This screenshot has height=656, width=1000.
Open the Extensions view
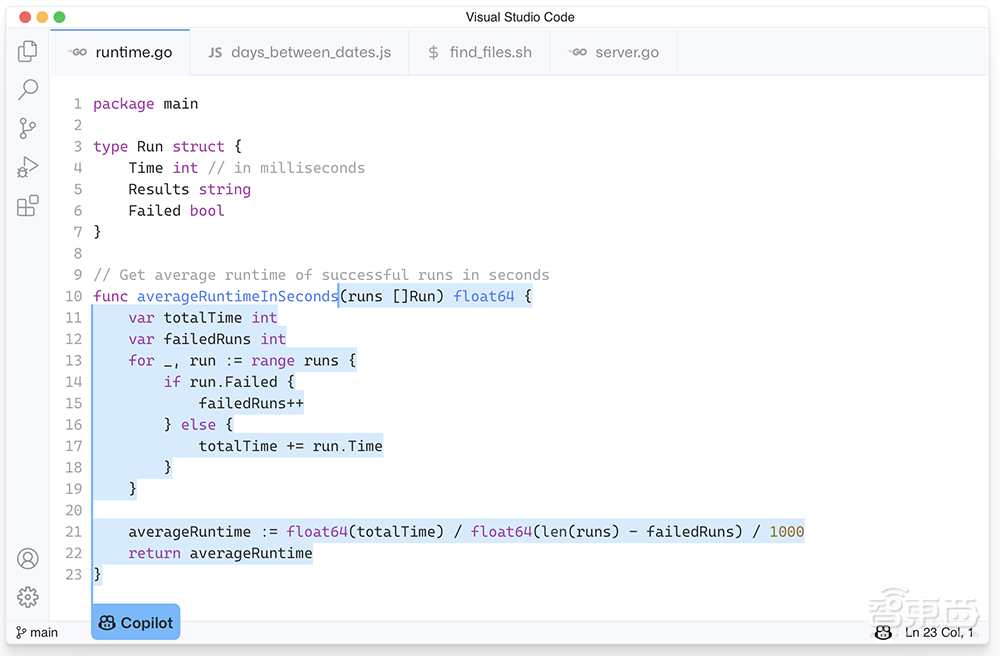pos(27,206)
